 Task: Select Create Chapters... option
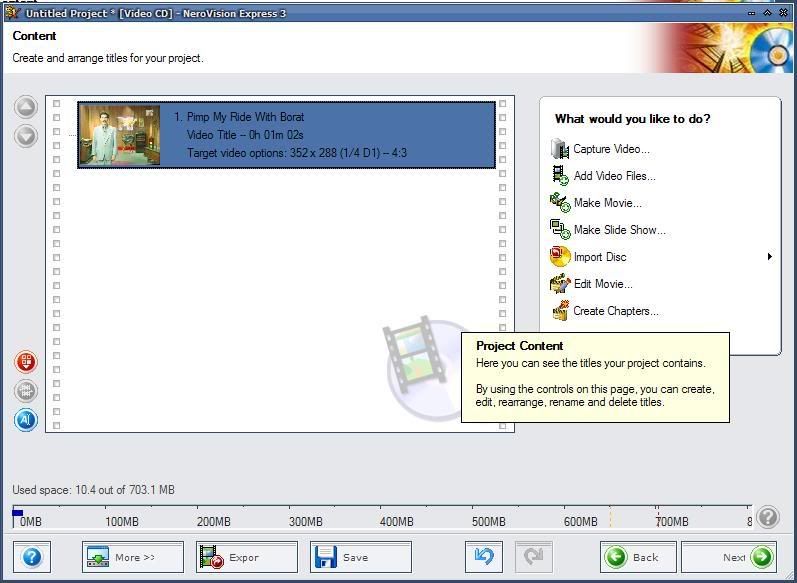616,311
